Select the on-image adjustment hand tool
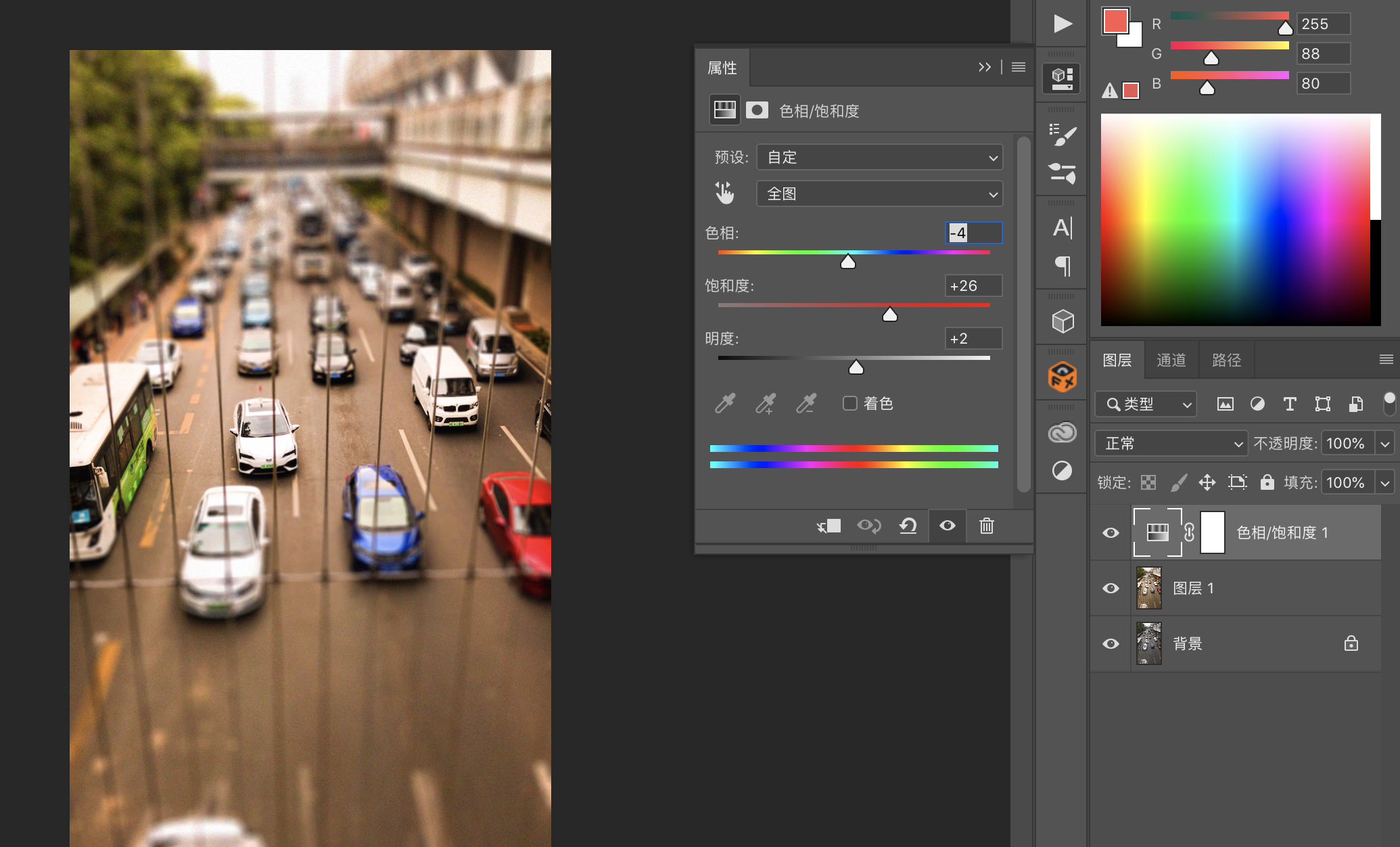The image size is (1400, 847). coord(724,193)
